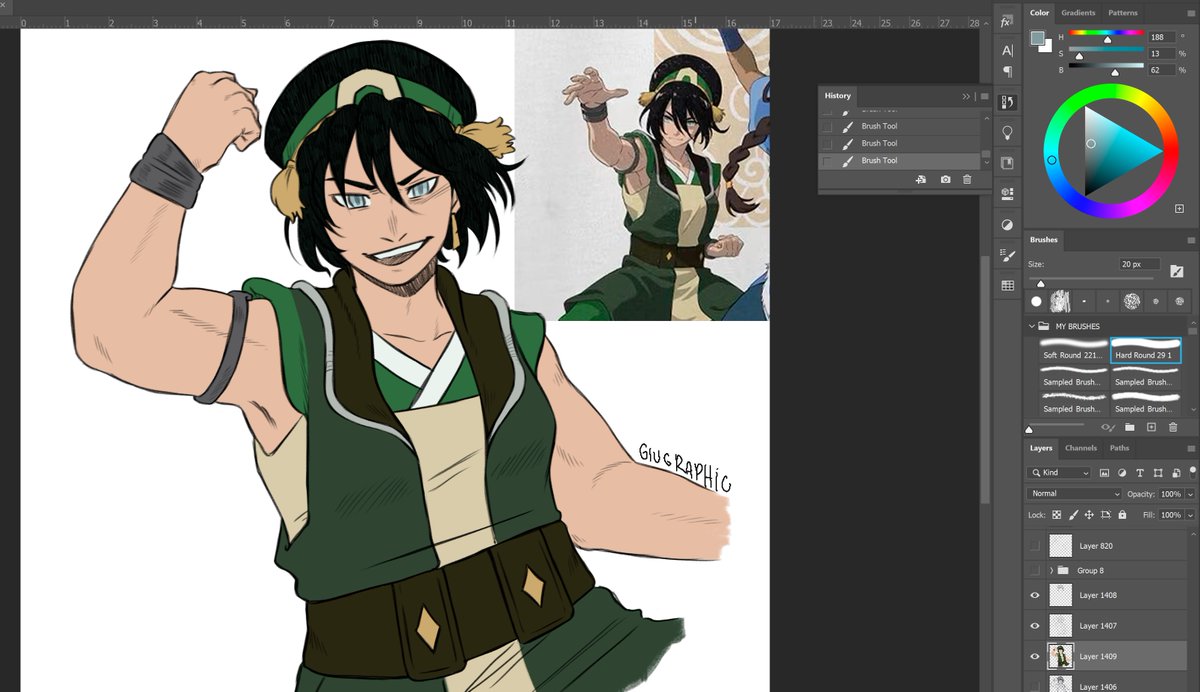Open the Brush Settings dock icon
The width and height of the screenshot is (1200, 692).
(x=1007, y=255)
